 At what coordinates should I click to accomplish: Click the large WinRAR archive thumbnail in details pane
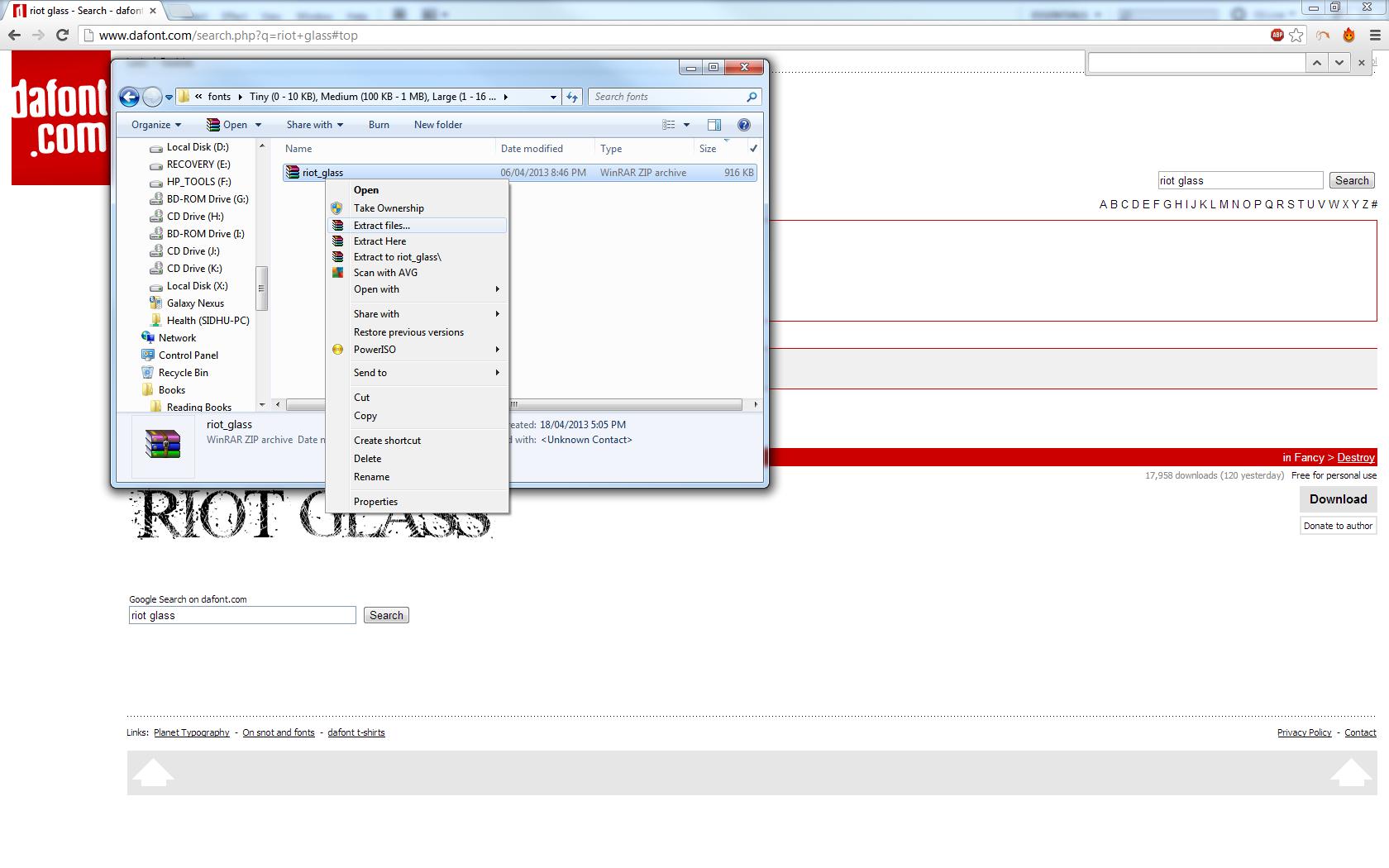pos(163,444)
